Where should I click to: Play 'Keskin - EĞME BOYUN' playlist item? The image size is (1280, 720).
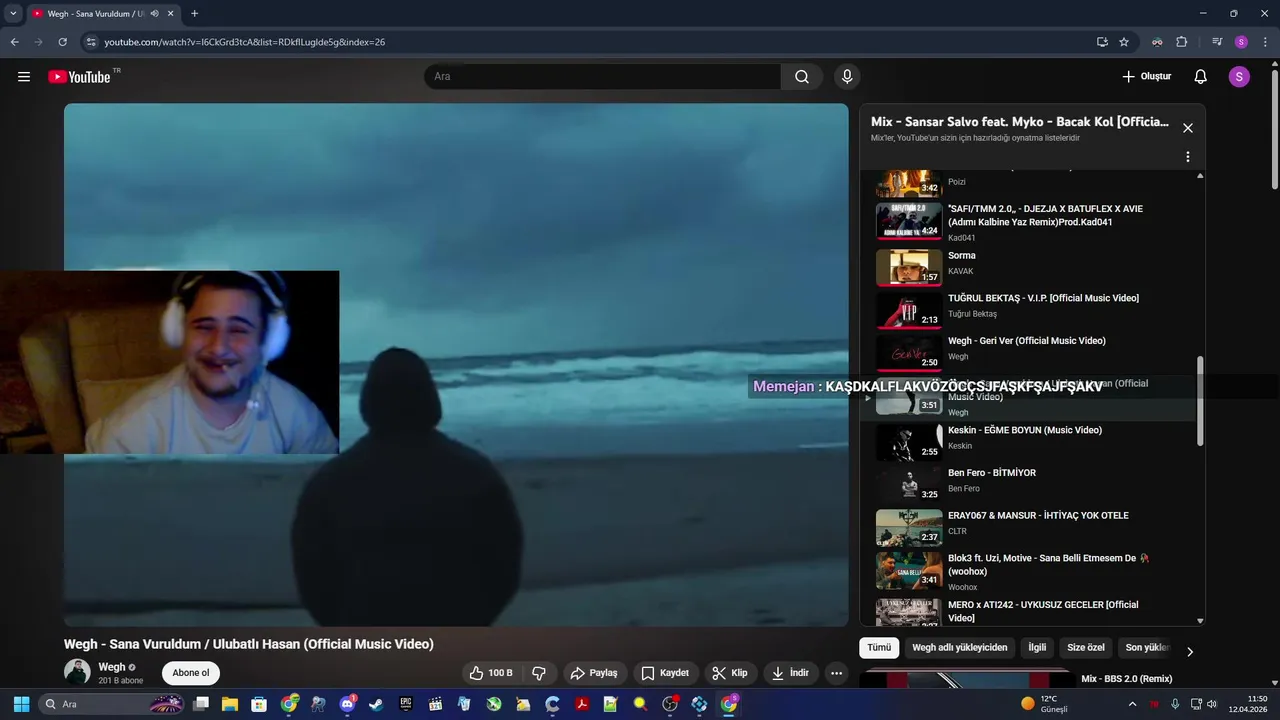1030,441
